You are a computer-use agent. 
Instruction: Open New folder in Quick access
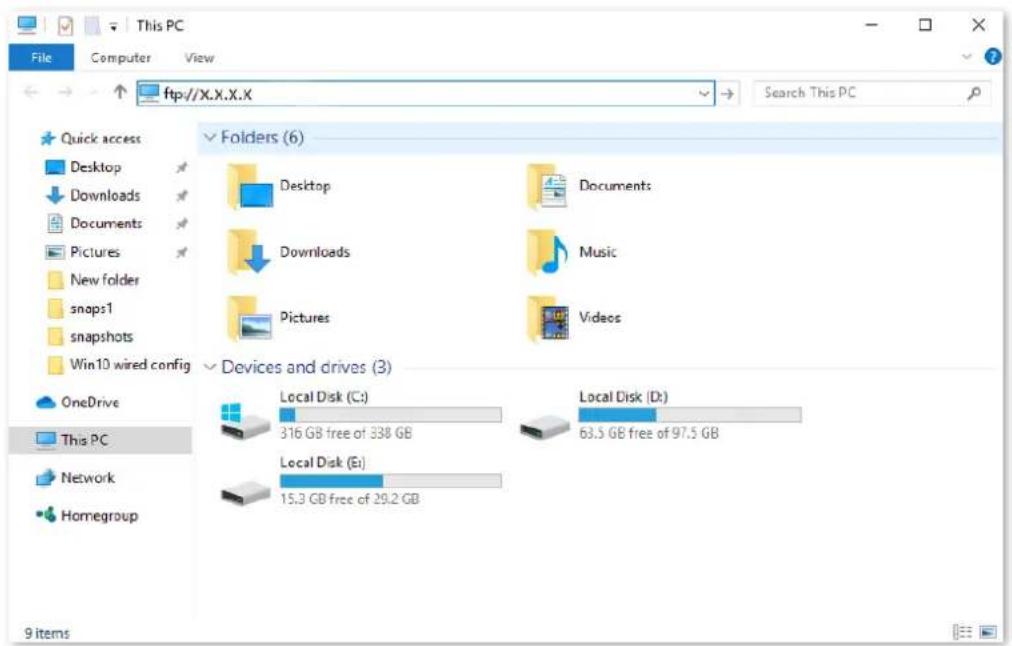pyautogui.click(x=104, y=280)
